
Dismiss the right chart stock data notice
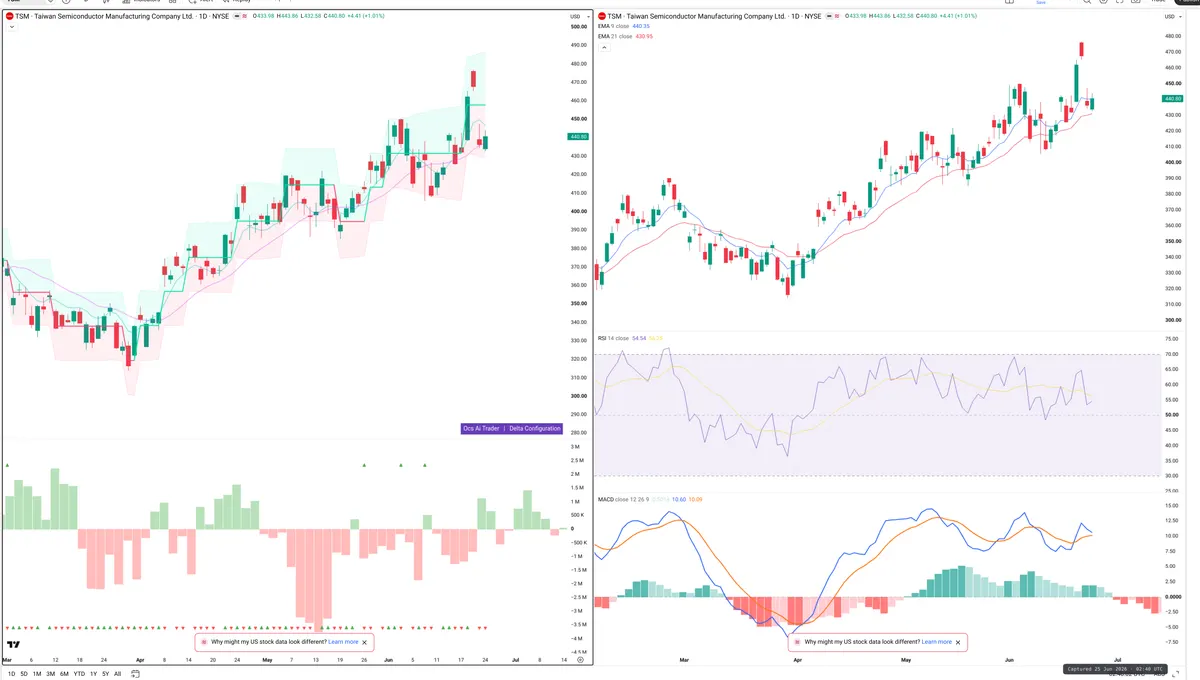[x=958, y=642]
